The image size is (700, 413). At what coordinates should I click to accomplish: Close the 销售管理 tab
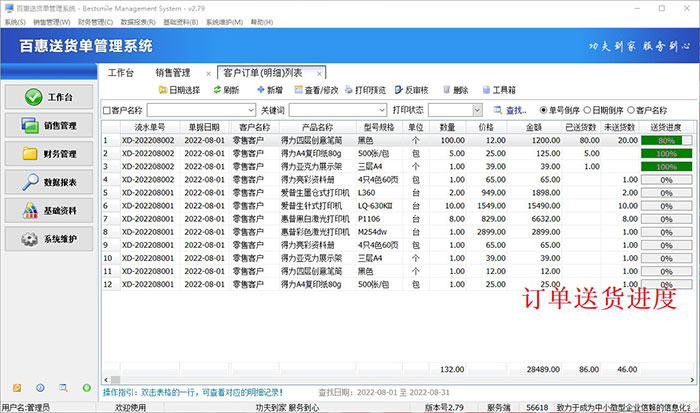click(x=208, y=74)
